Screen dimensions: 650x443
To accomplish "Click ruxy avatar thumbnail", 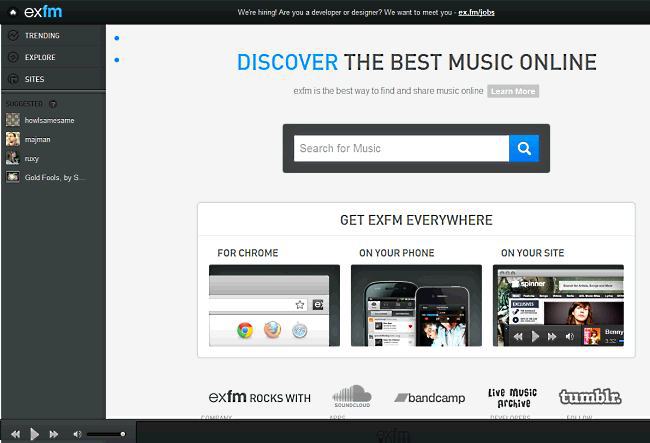I will click(x=13, y=158).
